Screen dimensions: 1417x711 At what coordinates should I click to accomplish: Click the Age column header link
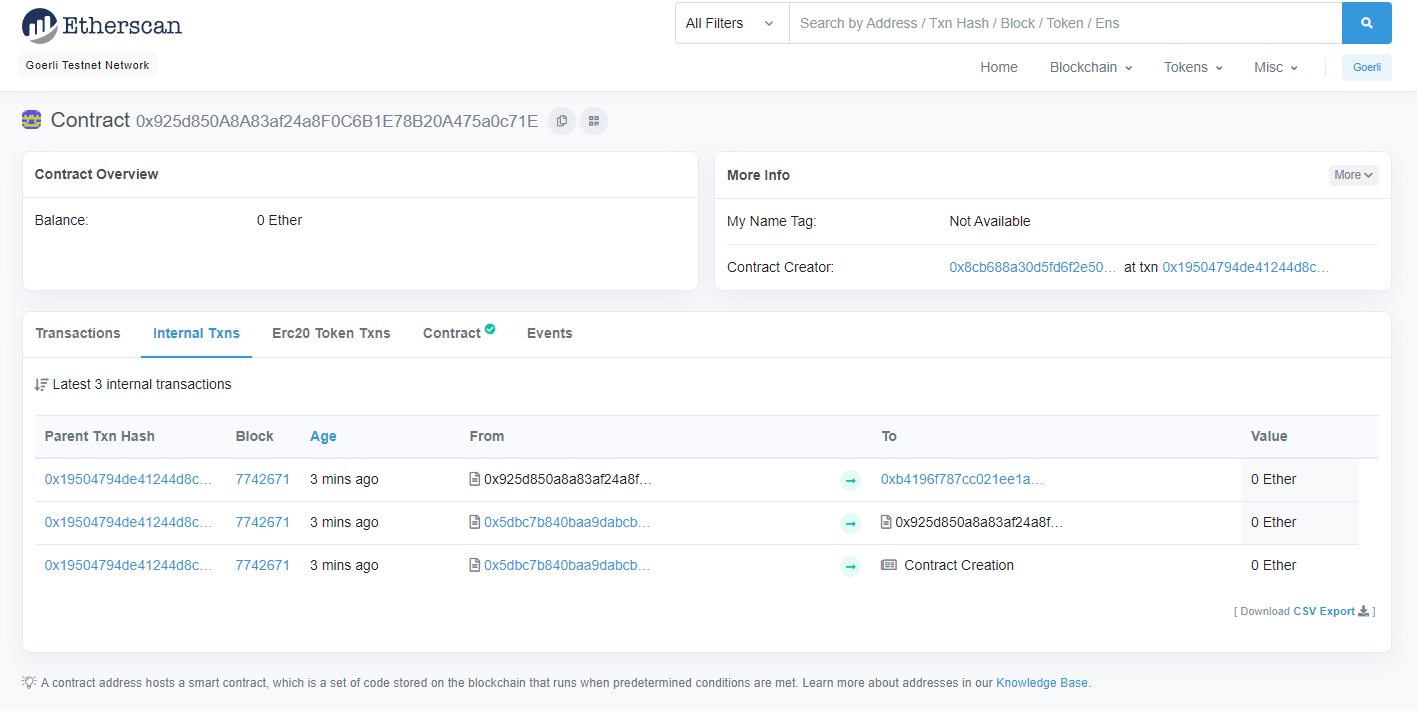click(x=323, y=436)
